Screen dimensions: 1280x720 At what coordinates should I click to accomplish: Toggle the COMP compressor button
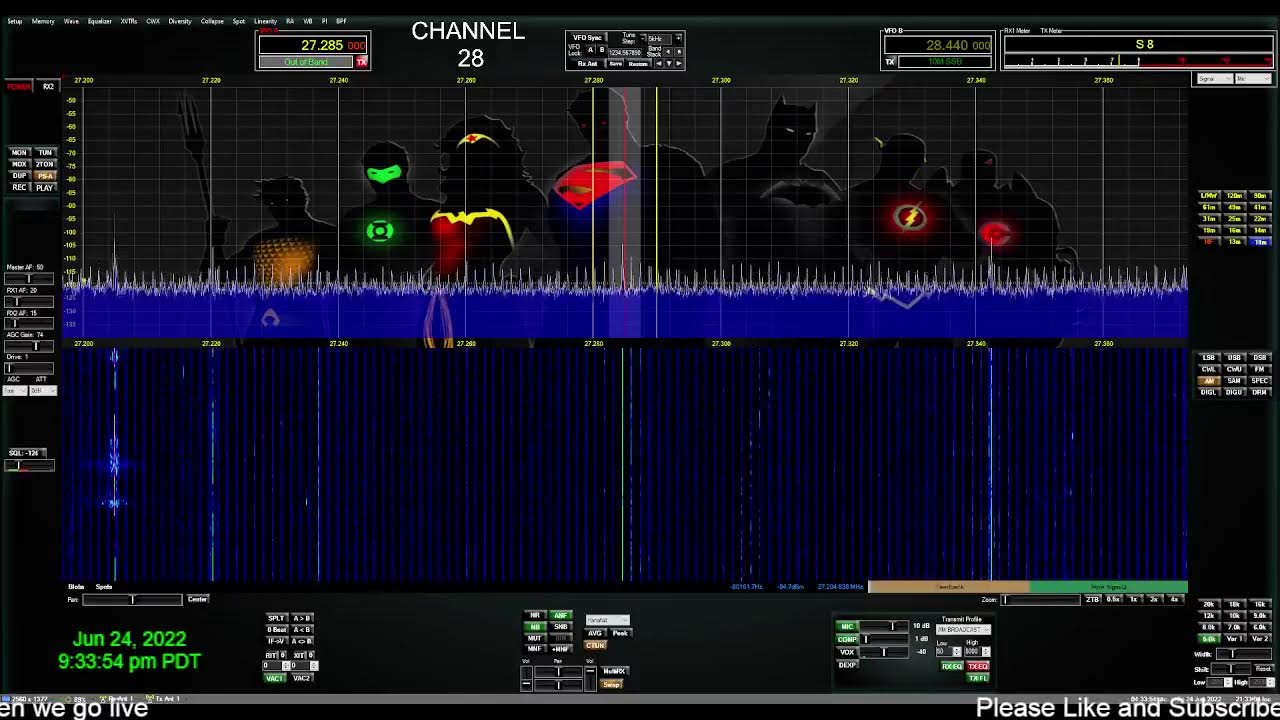847,639
